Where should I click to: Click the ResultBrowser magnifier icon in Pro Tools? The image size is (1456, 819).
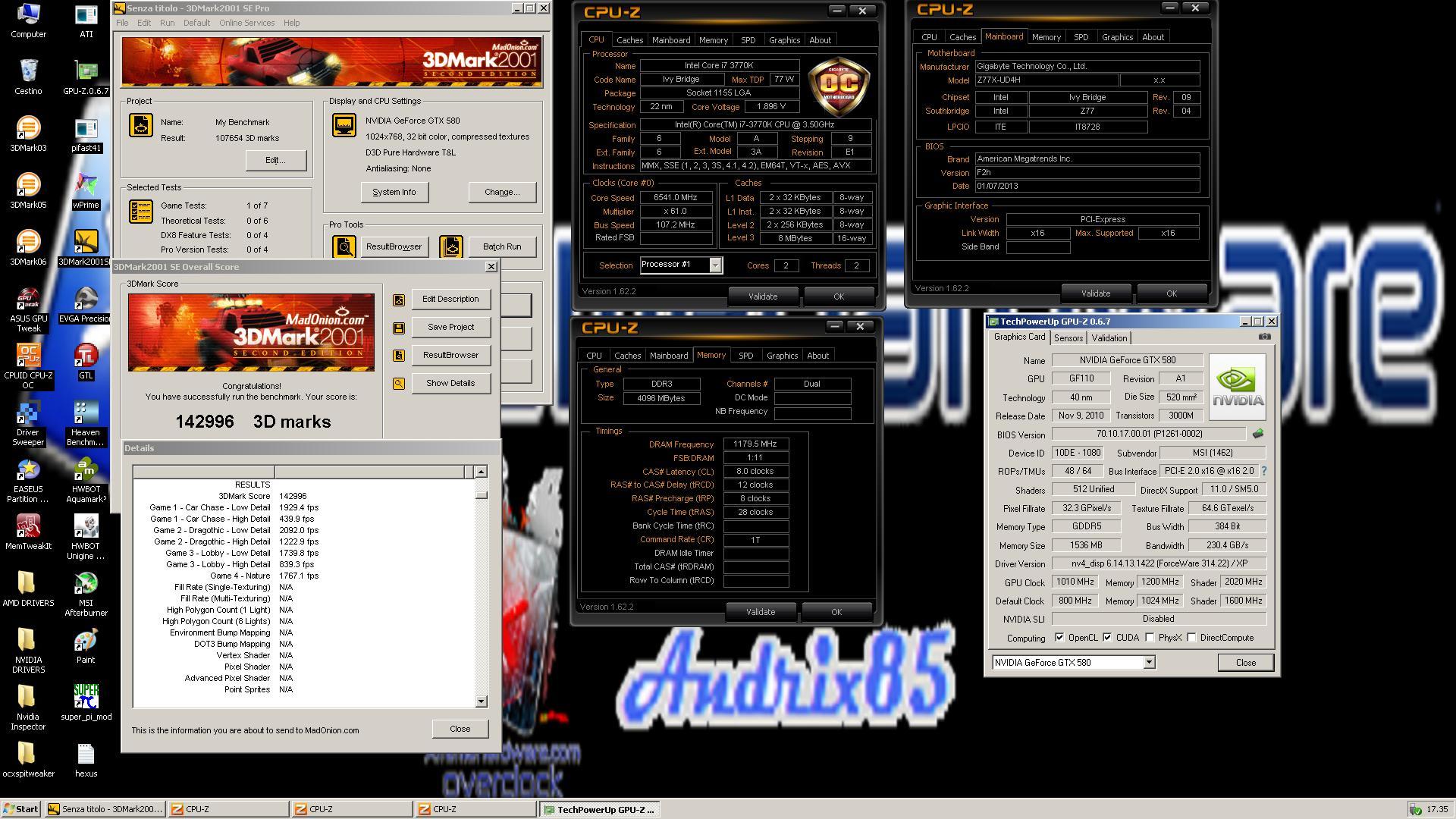344,246
